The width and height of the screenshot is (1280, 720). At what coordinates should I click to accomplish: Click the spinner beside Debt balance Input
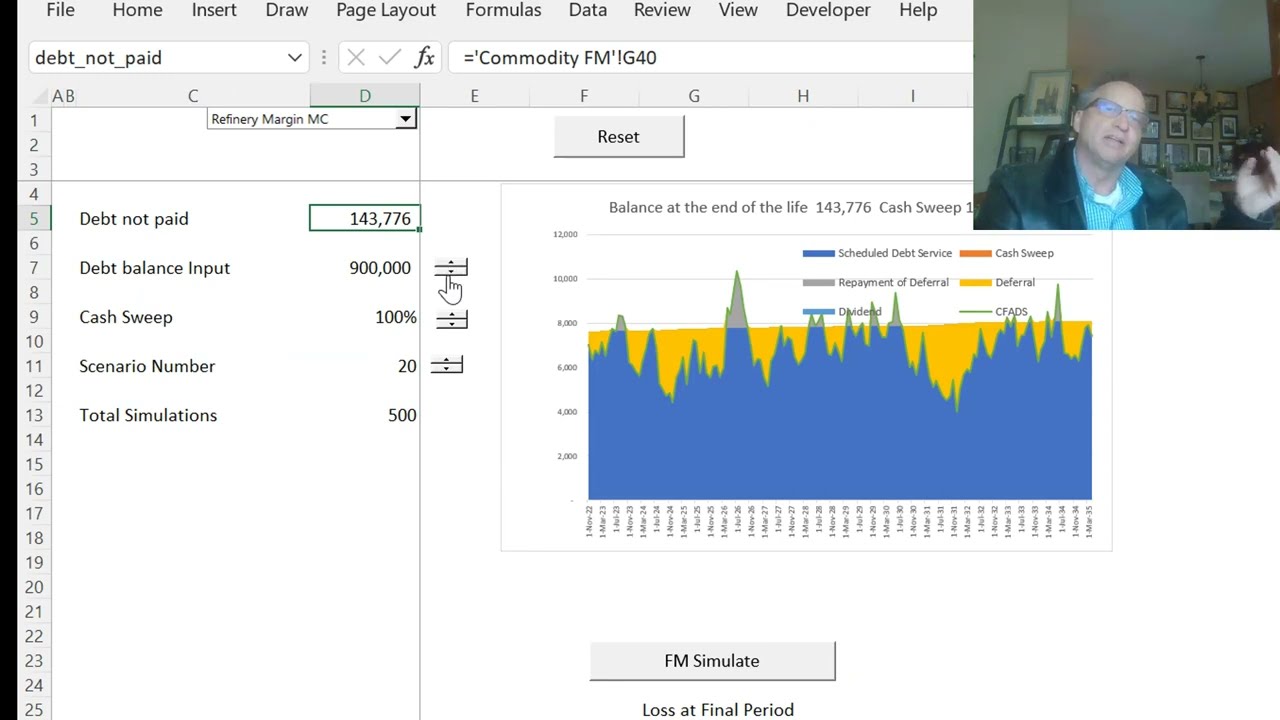tap(451, 268)
